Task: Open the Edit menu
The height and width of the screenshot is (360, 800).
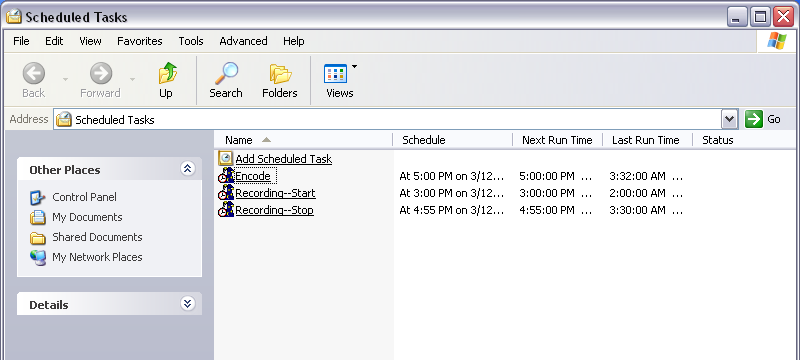Action: (x=54, y=41)
